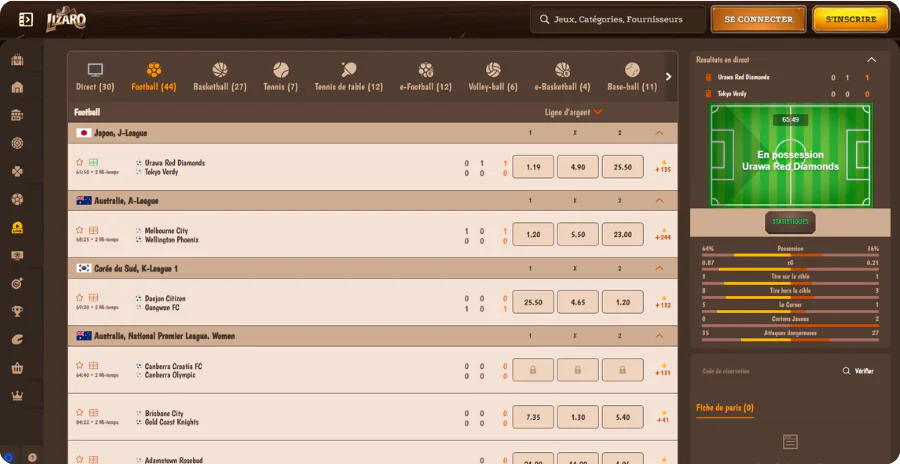The width and height of the screenshot is (900, 464).
Task: Open pitch tracker for Daejon Citizen match
Action: [x=93, y=297]
